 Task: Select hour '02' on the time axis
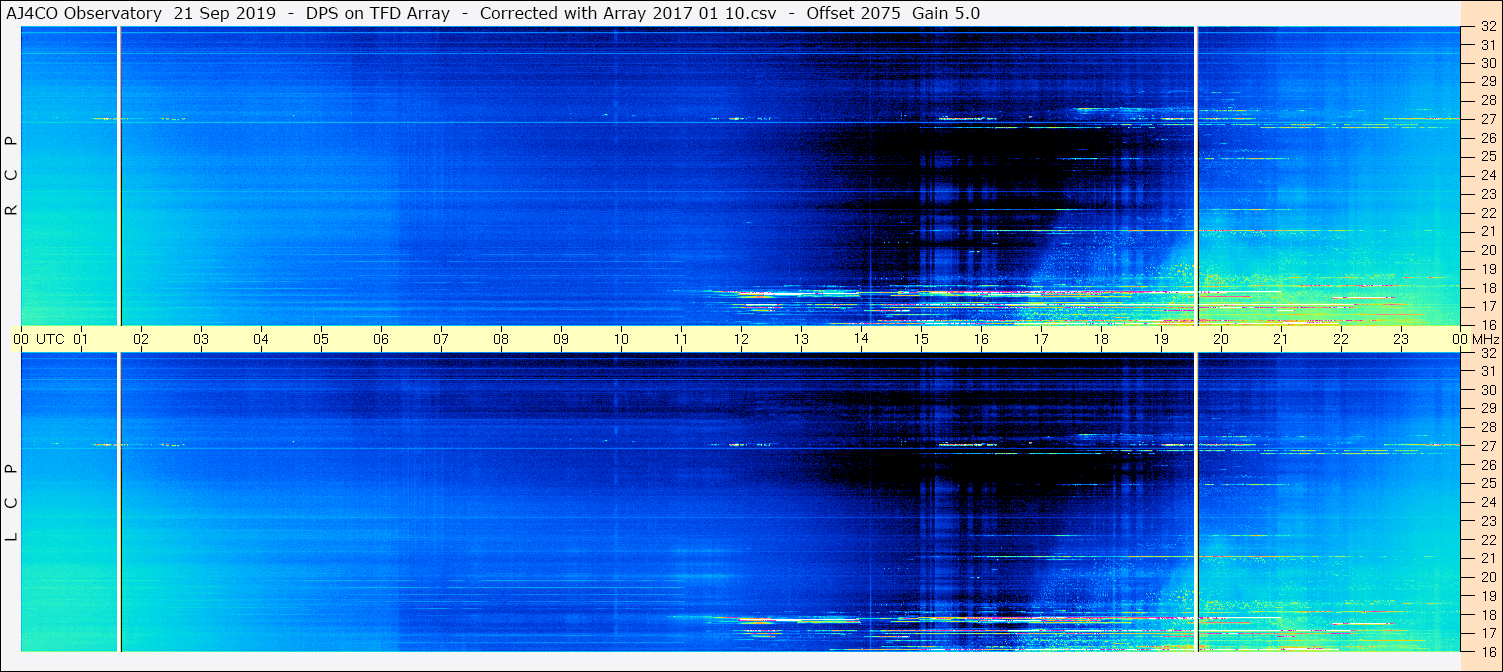click(x=141, y=339)
